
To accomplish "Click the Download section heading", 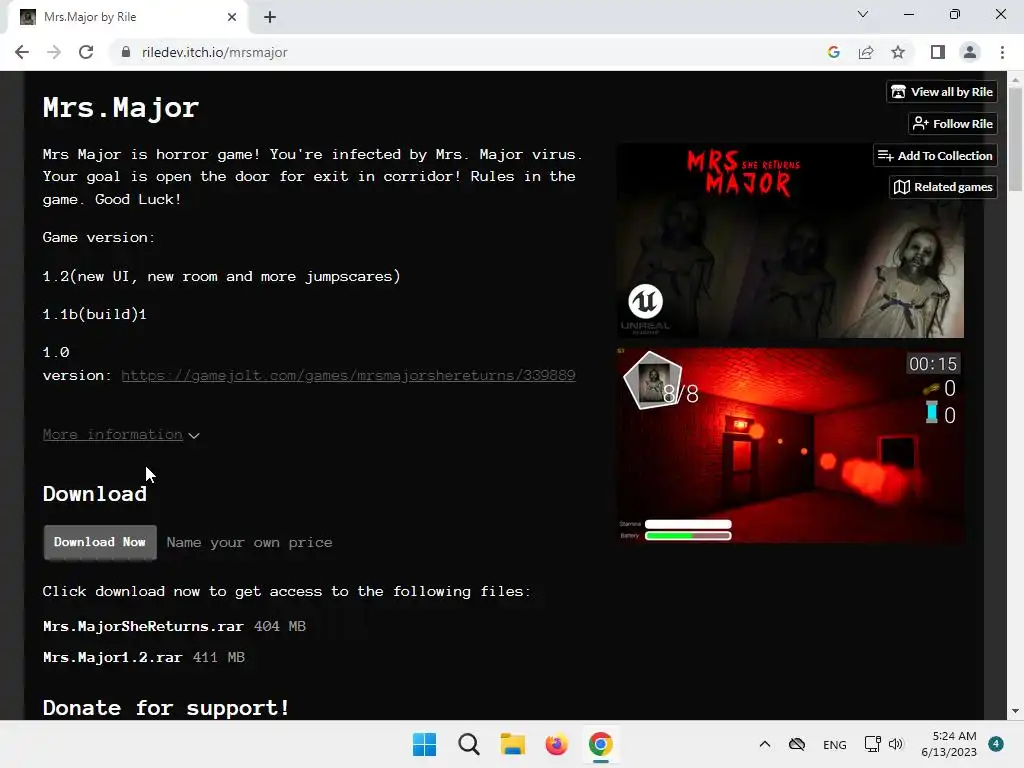I will pos(95,494).
